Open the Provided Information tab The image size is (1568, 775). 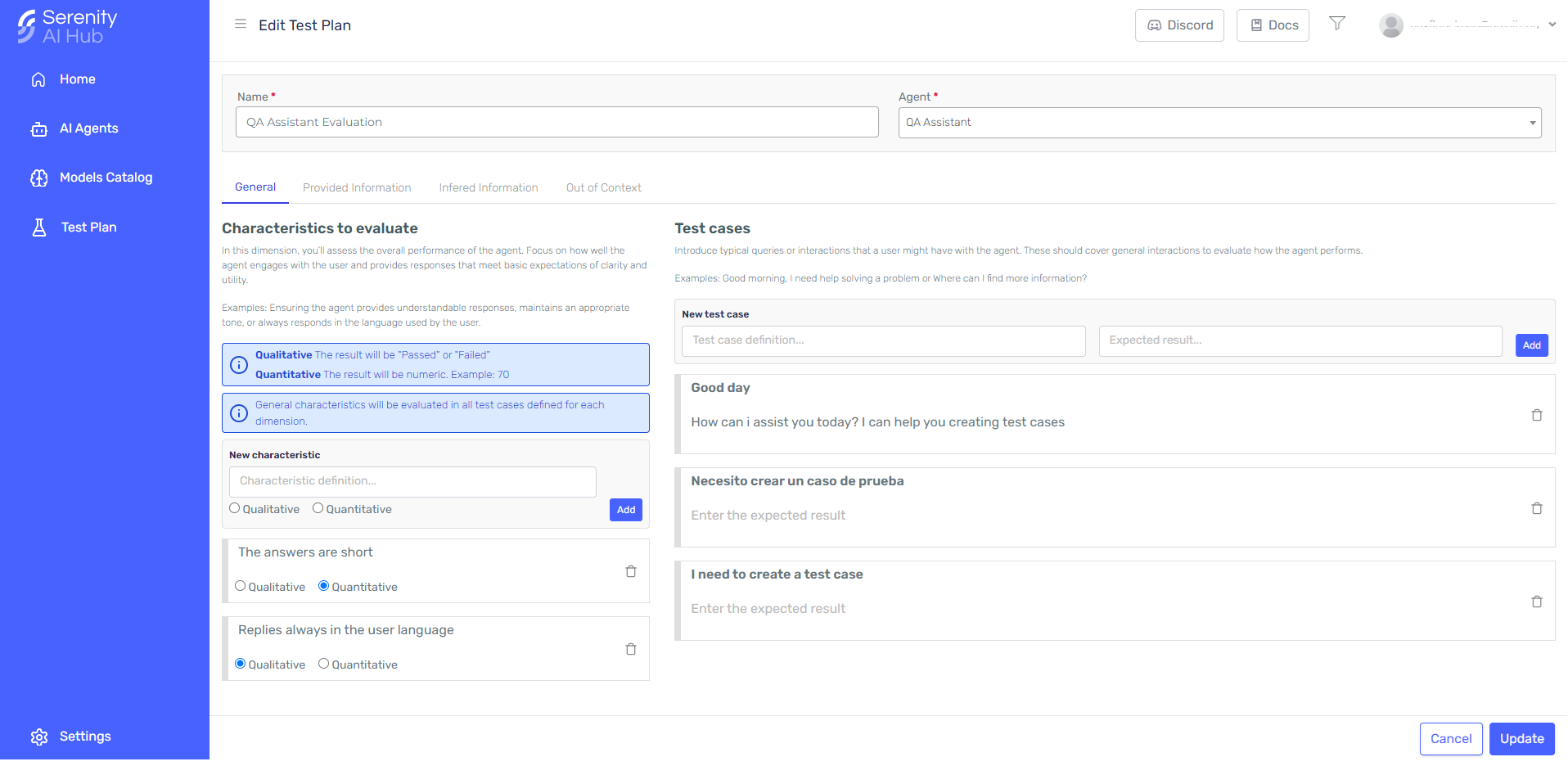pos(357,188)
